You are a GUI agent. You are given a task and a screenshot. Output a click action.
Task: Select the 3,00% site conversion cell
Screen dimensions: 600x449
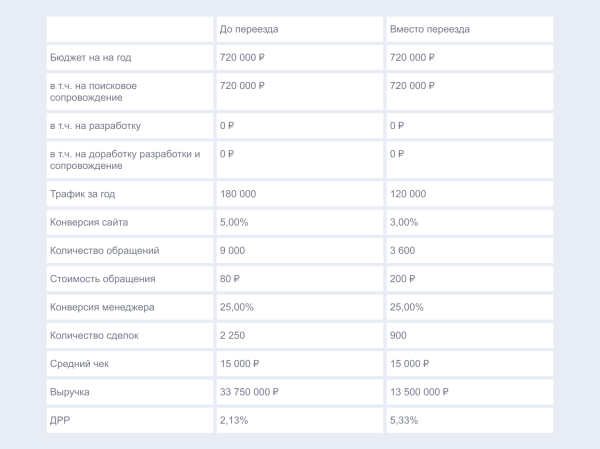[x=404, y=222]
